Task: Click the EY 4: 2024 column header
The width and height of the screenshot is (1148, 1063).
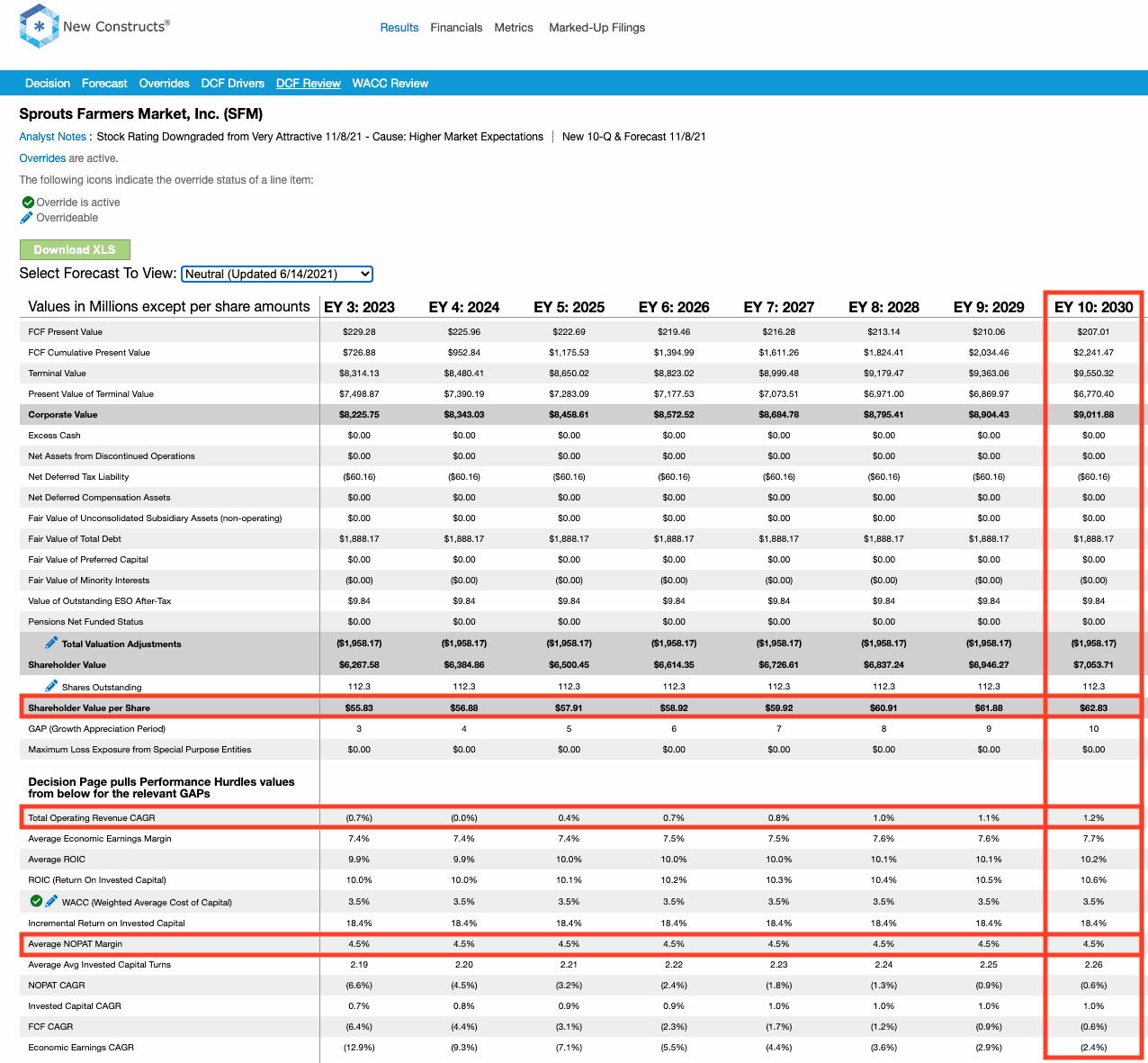Action: 464,307
